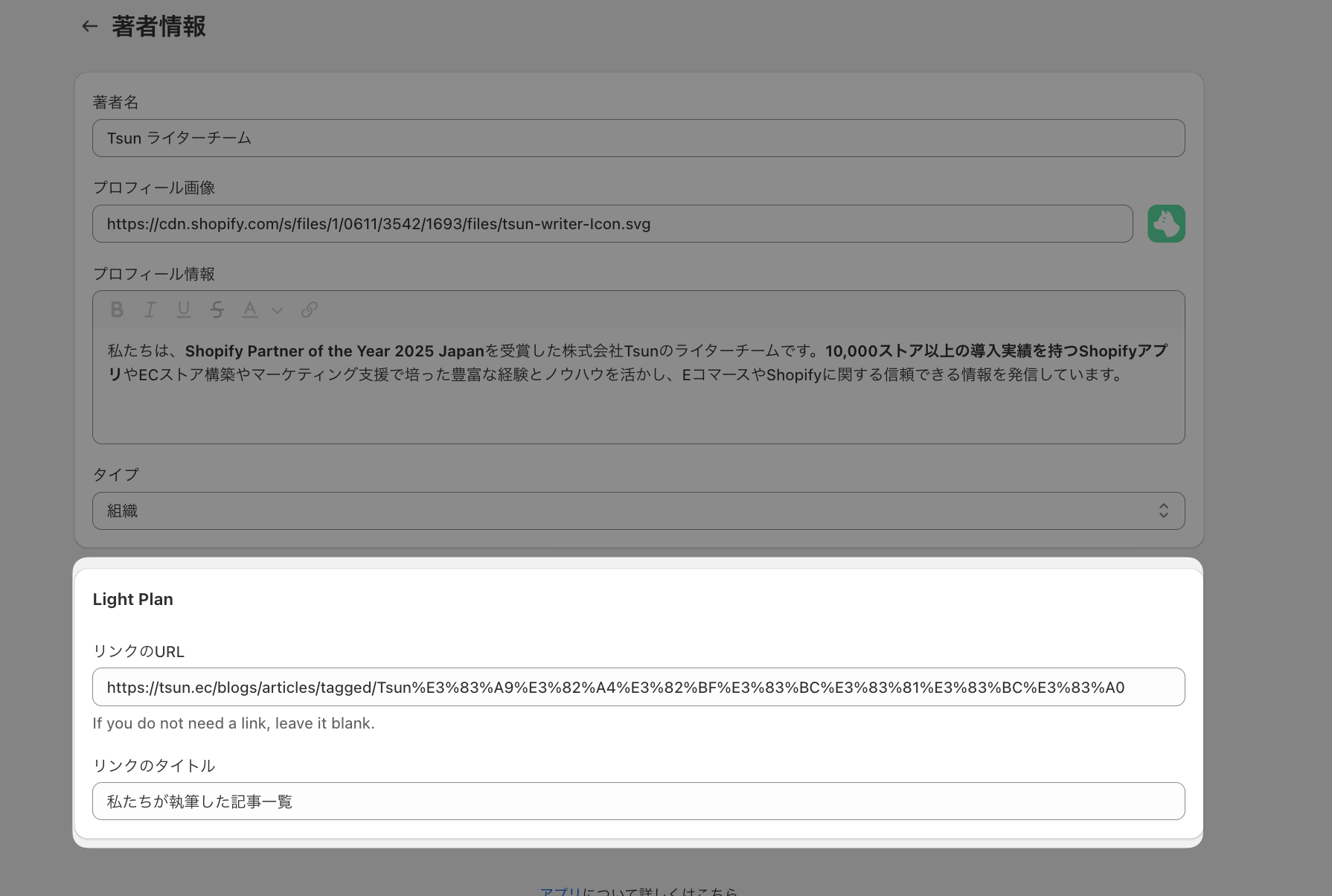Viewport: 1332px width, 896px height.
Task: Select the Light Plan heading text
Action: tap(133, 600)
